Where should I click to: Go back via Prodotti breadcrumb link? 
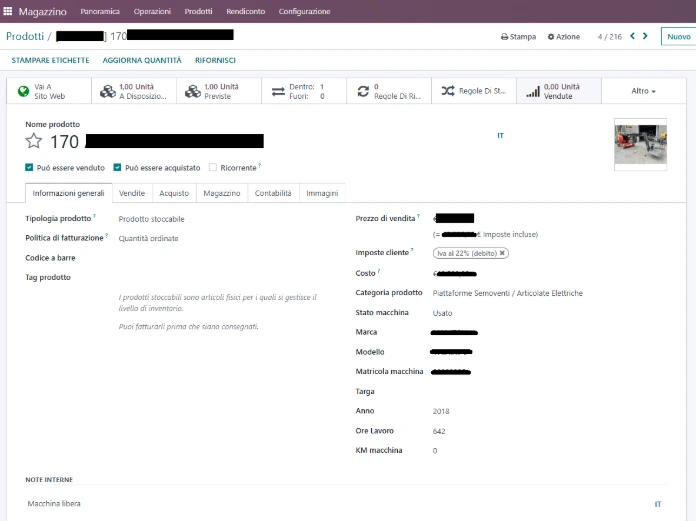(25, 36)
